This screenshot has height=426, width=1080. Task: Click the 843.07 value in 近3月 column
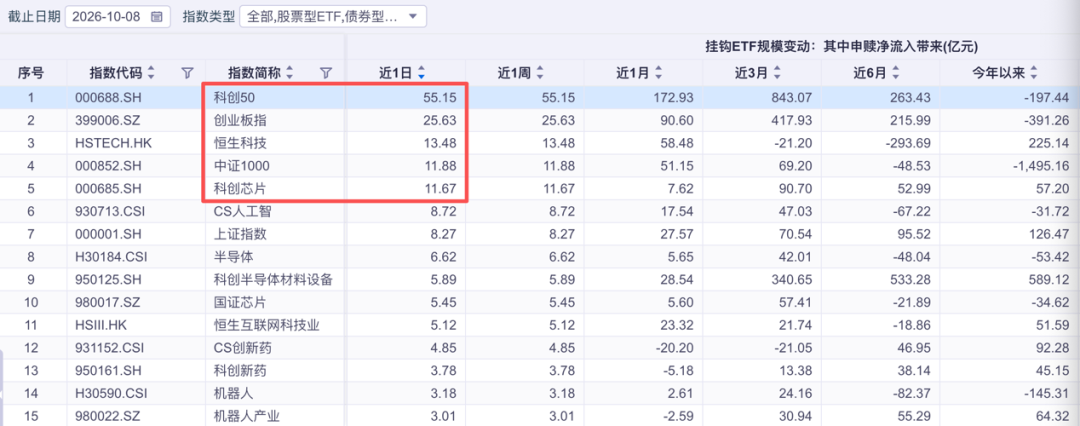[792, 98]
